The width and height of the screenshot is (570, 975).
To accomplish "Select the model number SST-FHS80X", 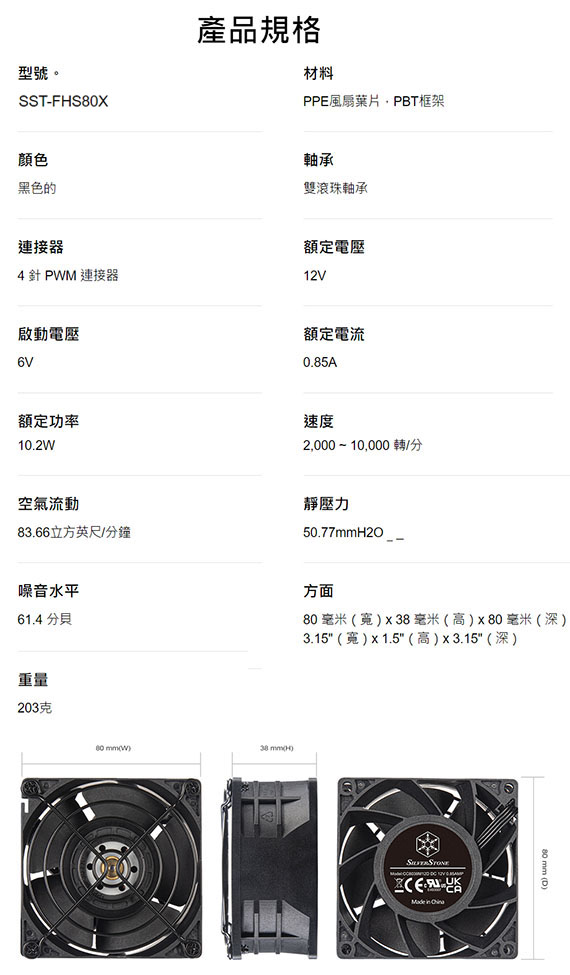I will (63, 101).
